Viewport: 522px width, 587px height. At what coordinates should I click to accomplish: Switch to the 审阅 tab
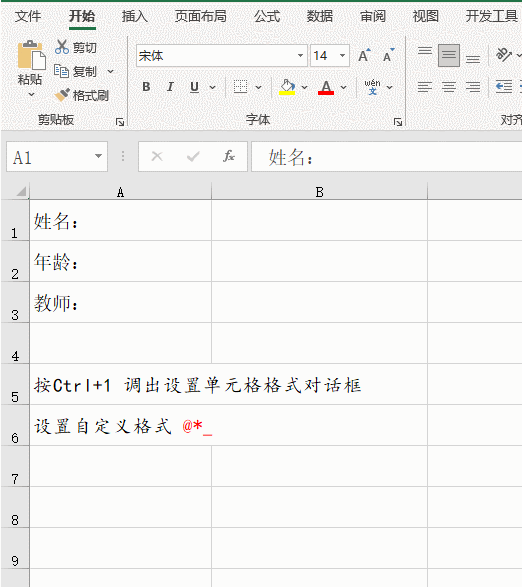373,16
